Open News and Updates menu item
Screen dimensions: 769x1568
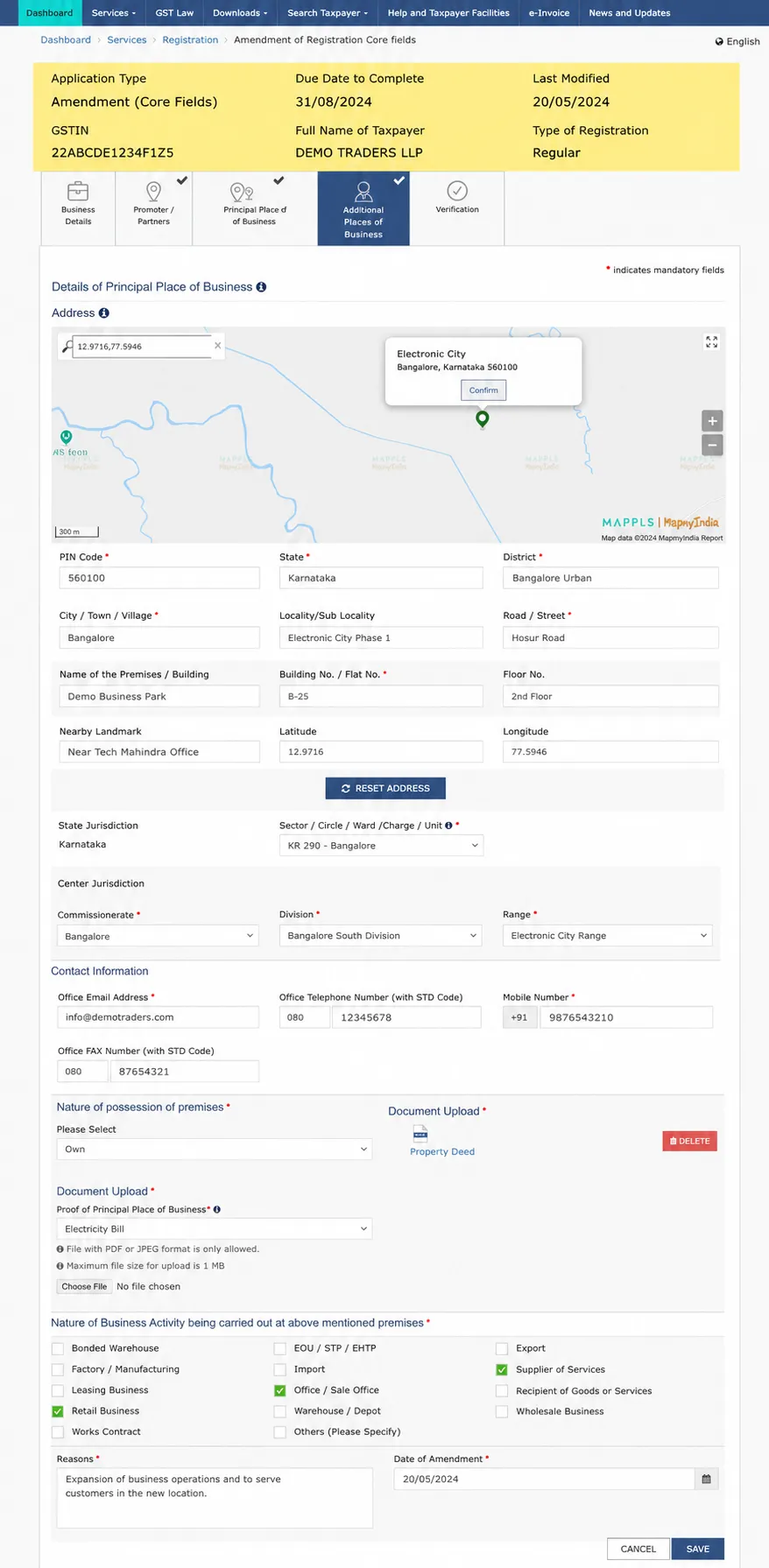pyautogui.click(x=630, y=13)
